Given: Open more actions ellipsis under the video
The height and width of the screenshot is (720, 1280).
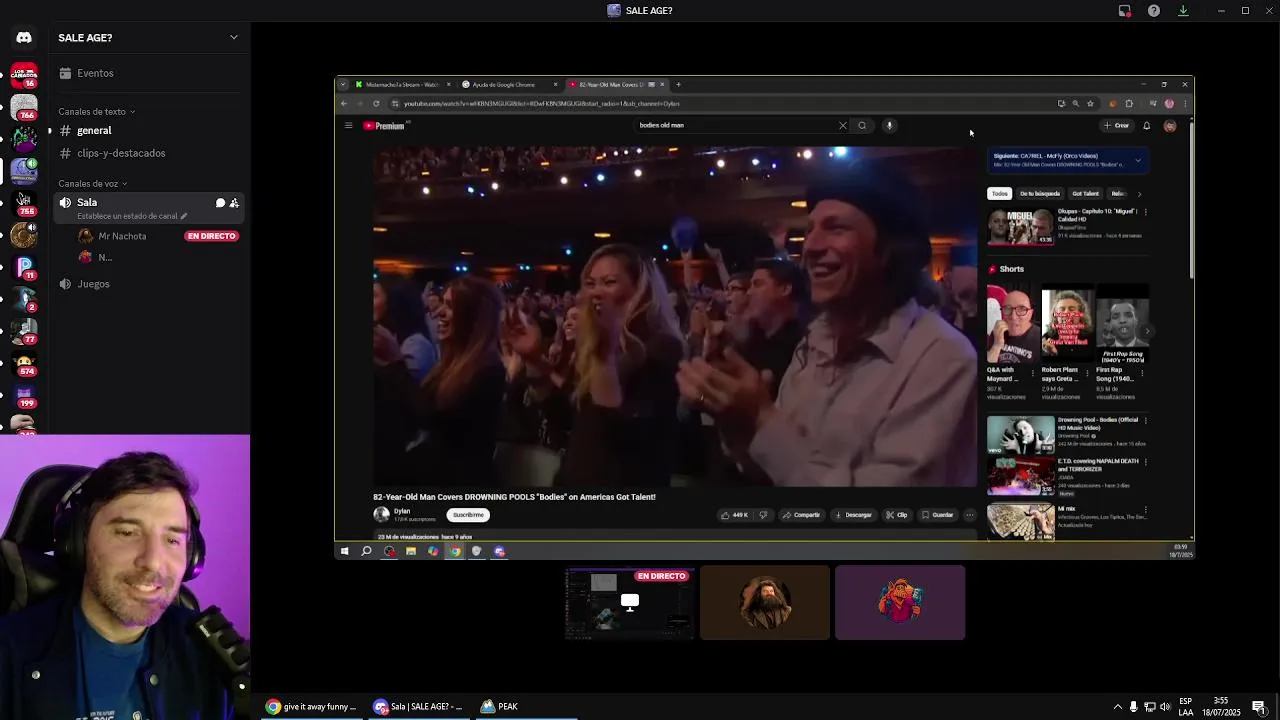Looking at the screenshot, I should pos(969,515).
